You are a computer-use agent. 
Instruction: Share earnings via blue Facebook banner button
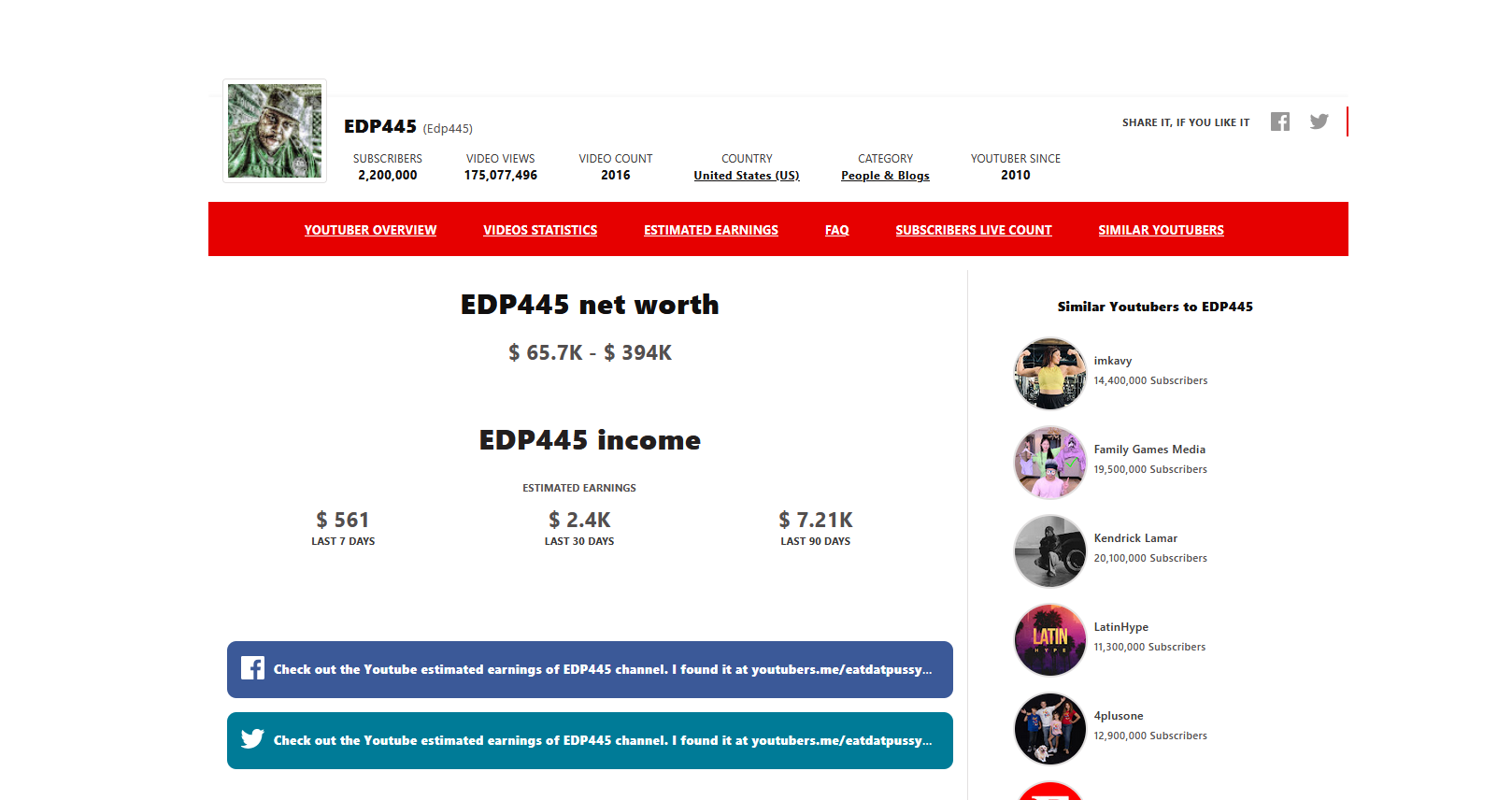[590, 669]
